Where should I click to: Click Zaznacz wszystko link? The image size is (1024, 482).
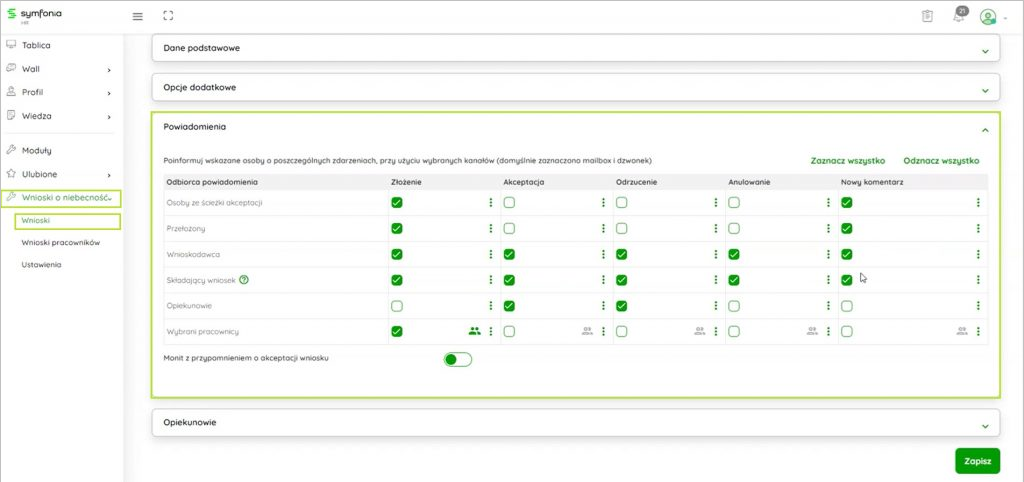[x=847, y=161]
